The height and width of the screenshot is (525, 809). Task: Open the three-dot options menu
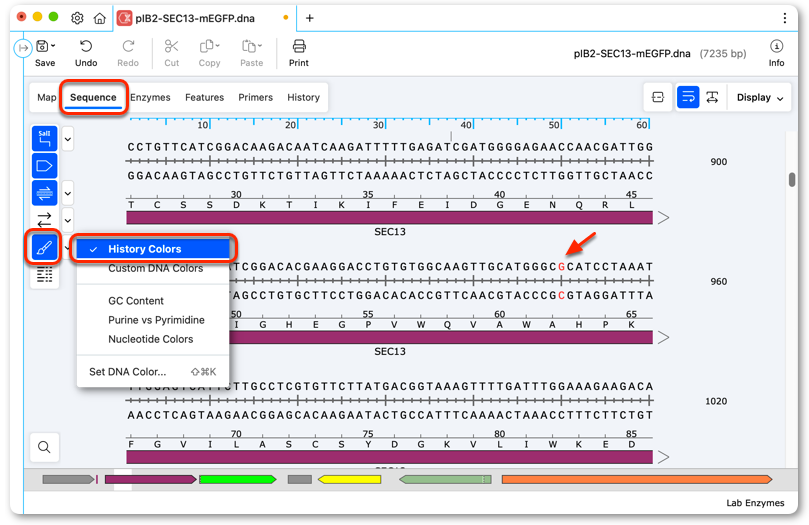pos(785,18)
